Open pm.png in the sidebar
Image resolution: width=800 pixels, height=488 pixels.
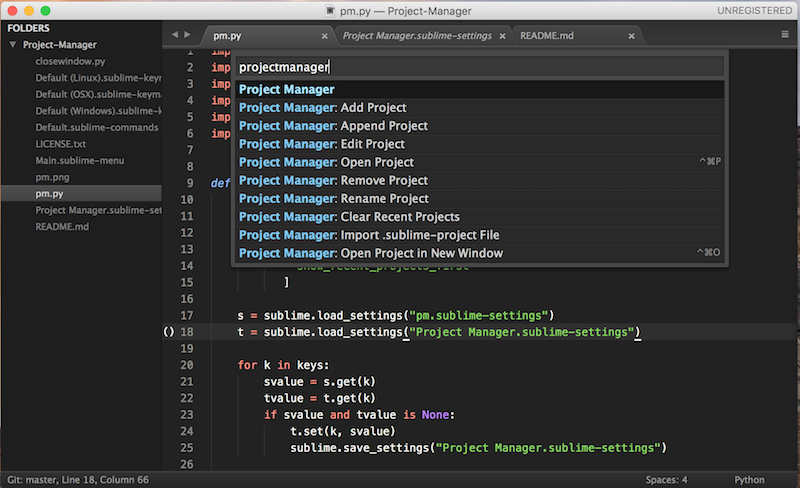pos(52,177)
